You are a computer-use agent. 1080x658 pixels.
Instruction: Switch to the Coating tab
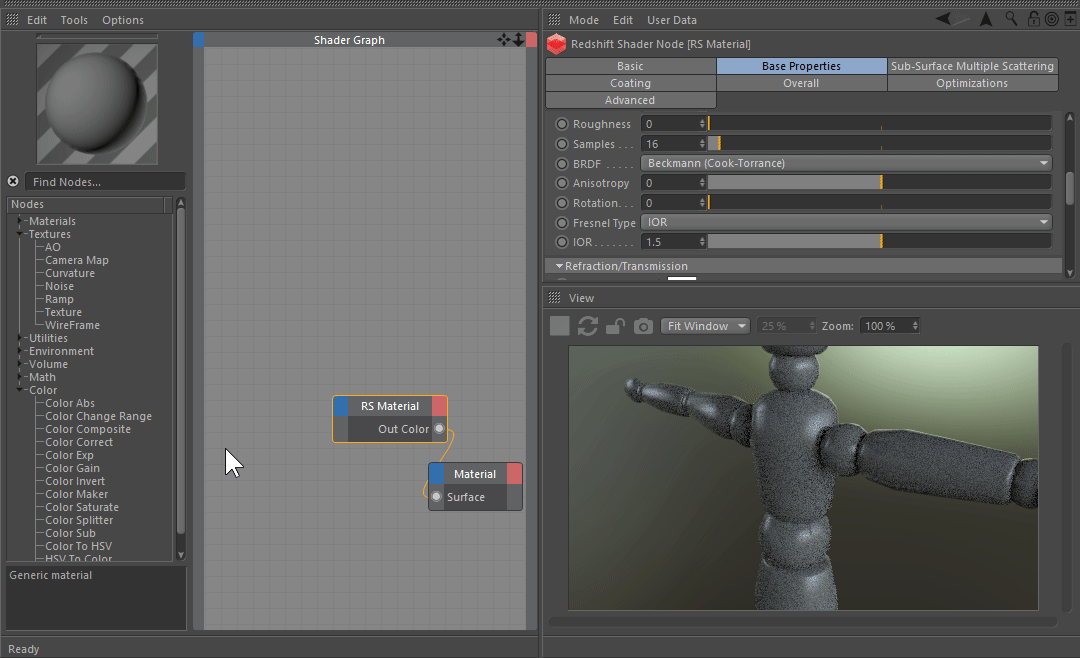630,83
